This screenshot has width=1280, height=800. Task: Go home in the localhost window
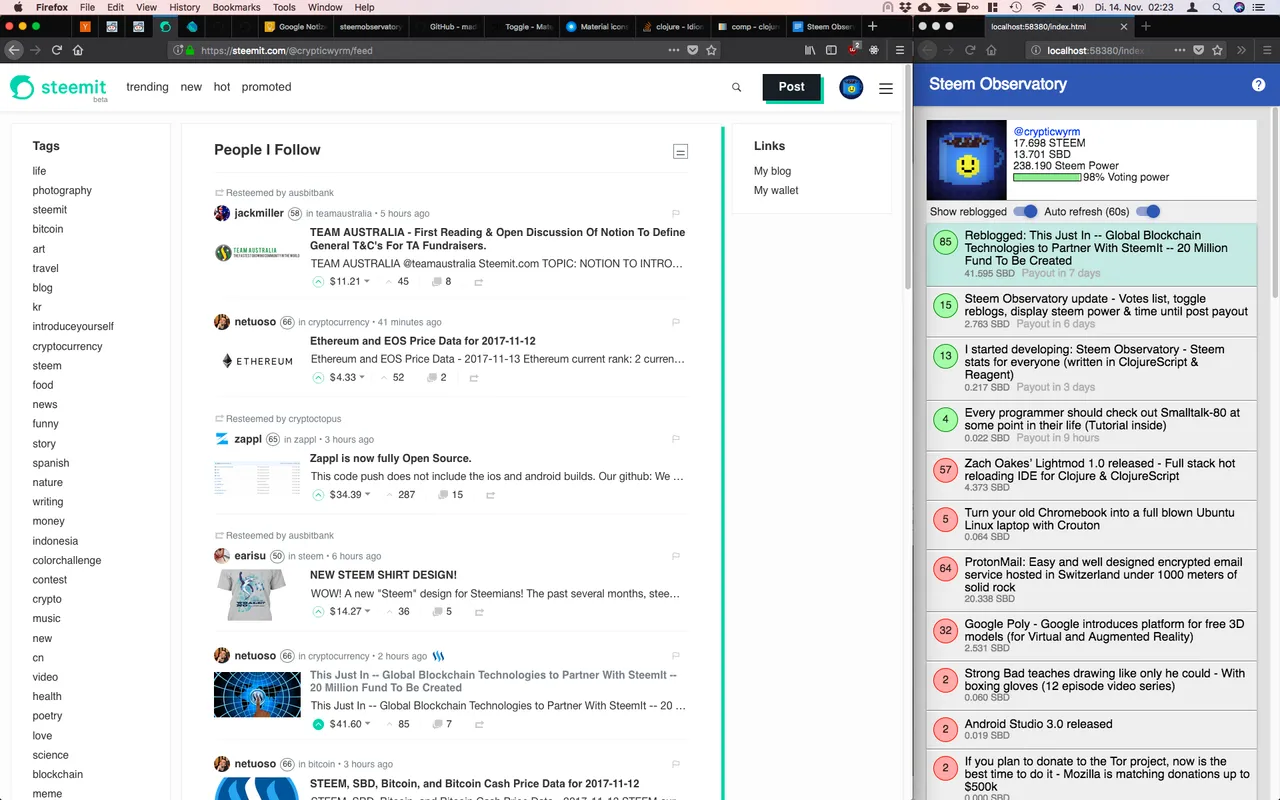point(991,50)
